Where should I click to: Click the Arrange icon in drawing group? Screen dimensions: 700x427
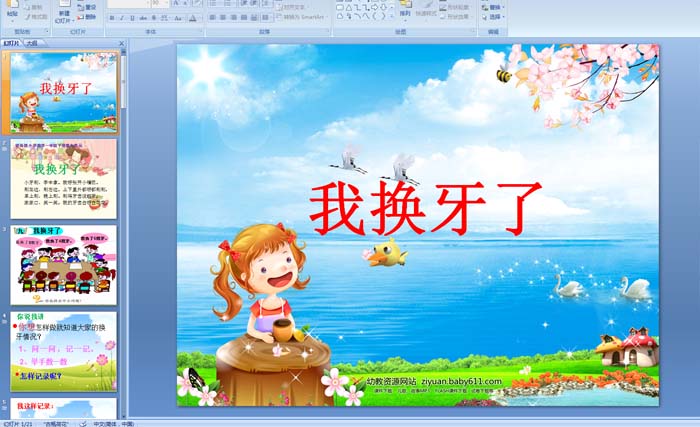point(405,11)
